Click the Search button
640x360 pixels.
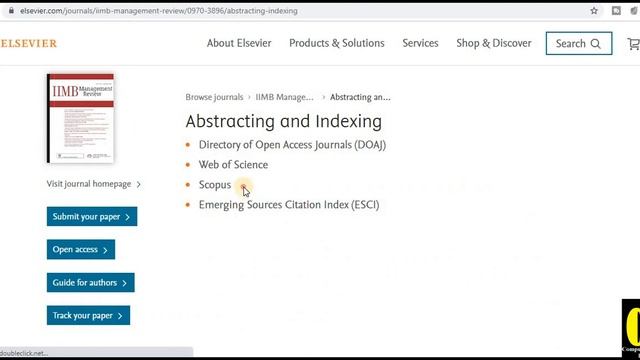pyautogui.click(x=579, y=43)
